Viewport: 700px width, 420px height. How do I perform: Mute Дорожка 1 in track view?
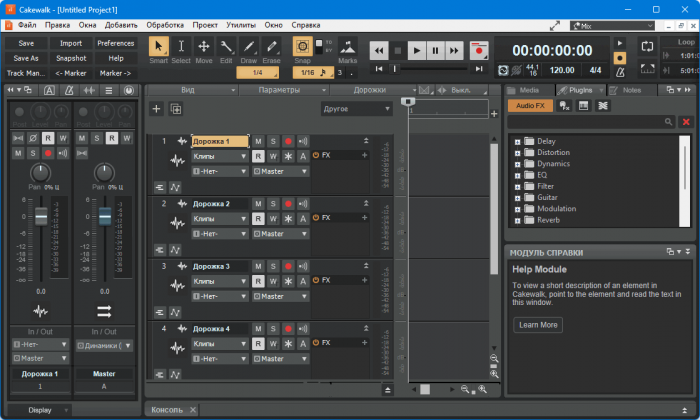(x=258, y=142)
